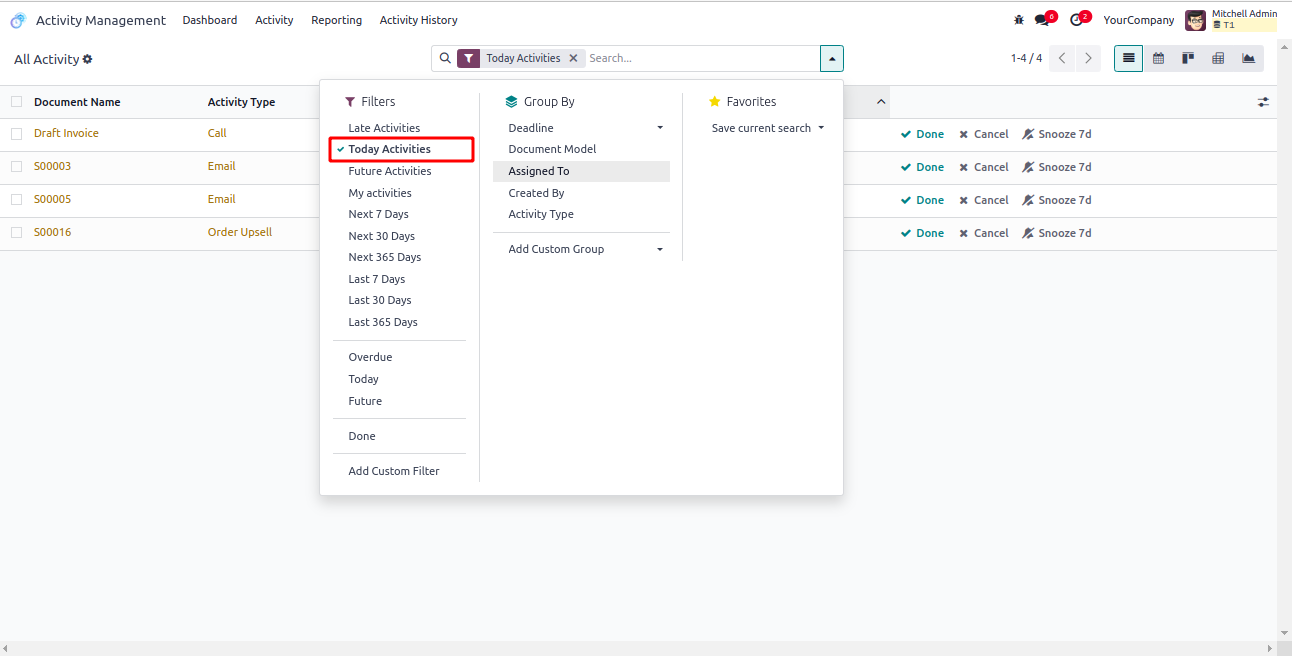Mark the S00005 activity as Done

[922, 200]
